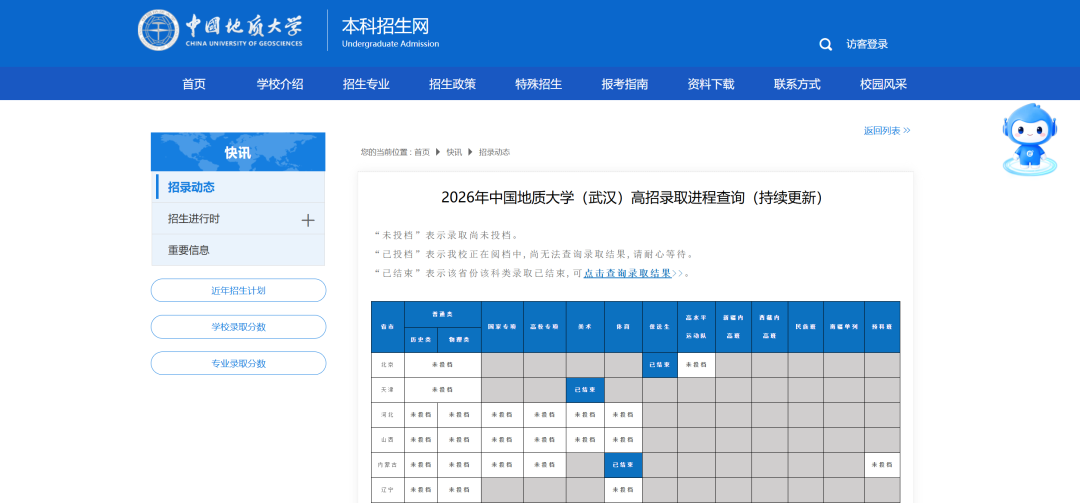Open search with the magnifier icon
This screenshot has width=1080, height=503.
[x=825, y=45]
